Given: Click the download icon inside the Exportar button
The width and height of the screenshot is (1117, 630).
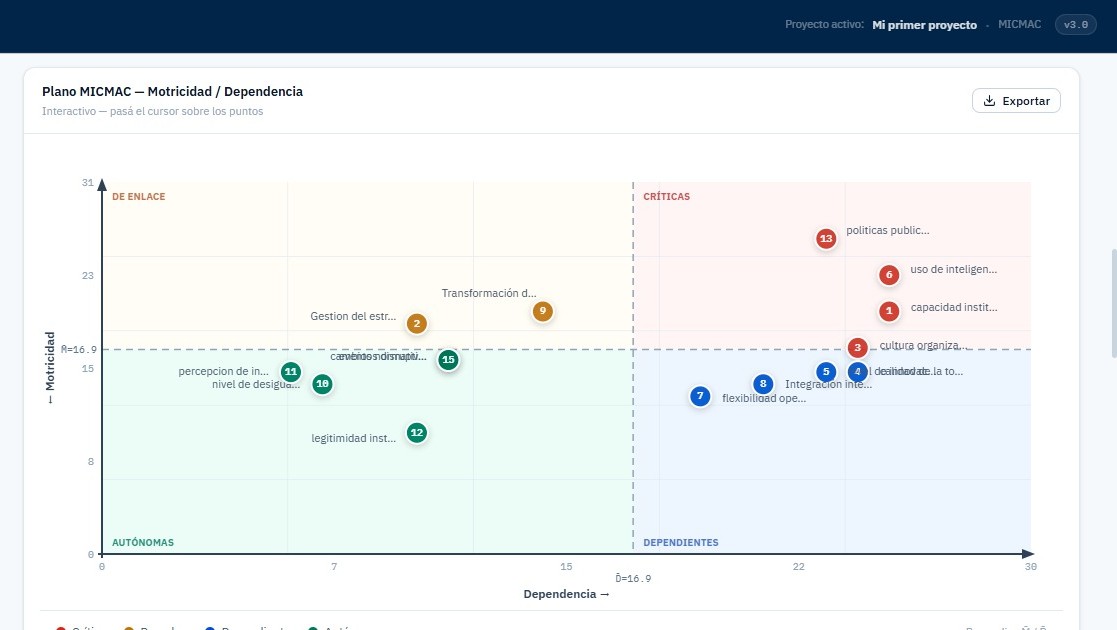Looking at the screenshot, I should [990, 101].
